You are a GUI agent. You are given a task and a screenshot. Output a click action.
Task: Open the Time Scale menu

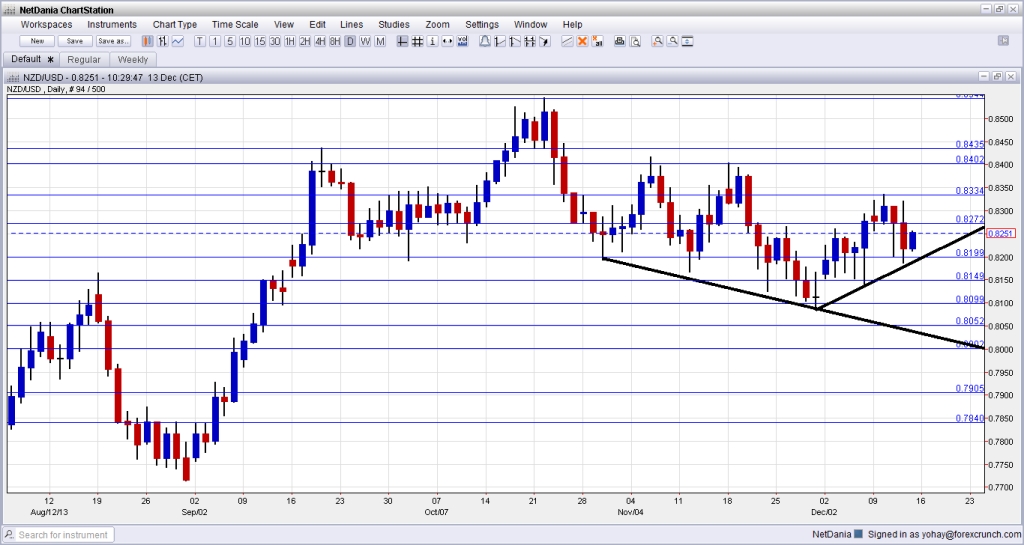point(235,24)
